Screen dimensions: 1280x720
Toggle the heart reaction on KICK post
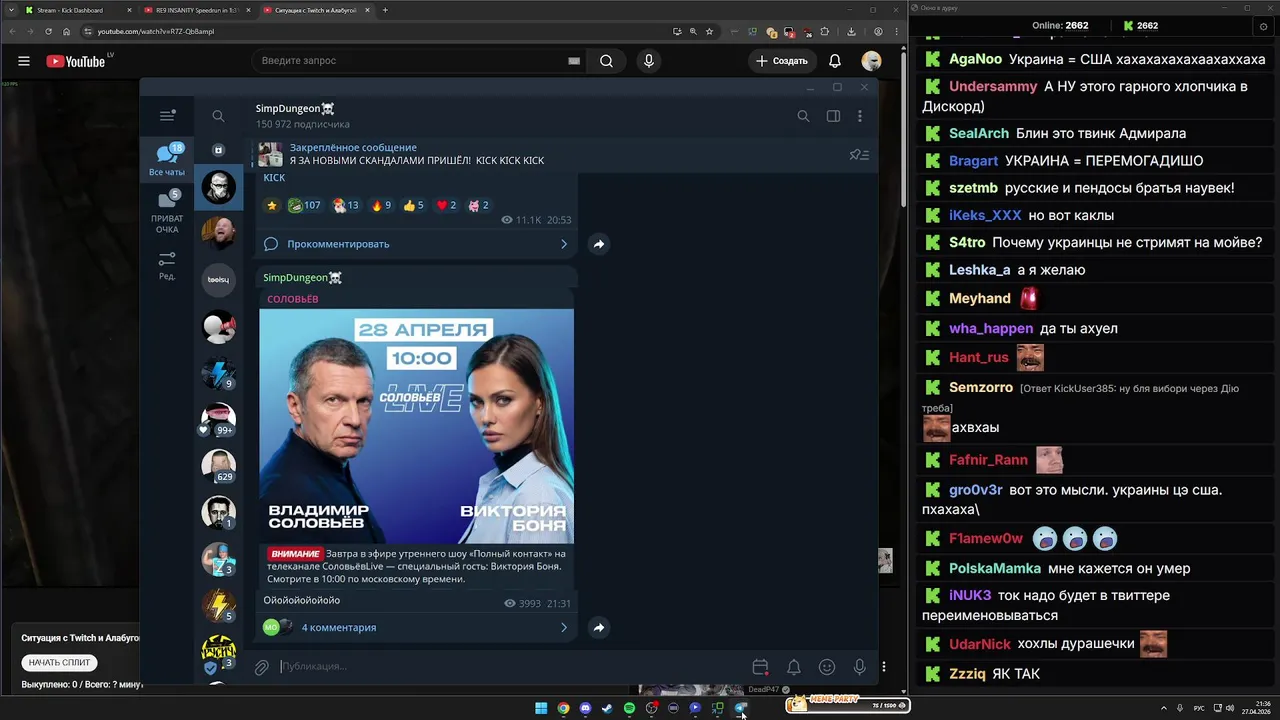(x=446, y=205)
